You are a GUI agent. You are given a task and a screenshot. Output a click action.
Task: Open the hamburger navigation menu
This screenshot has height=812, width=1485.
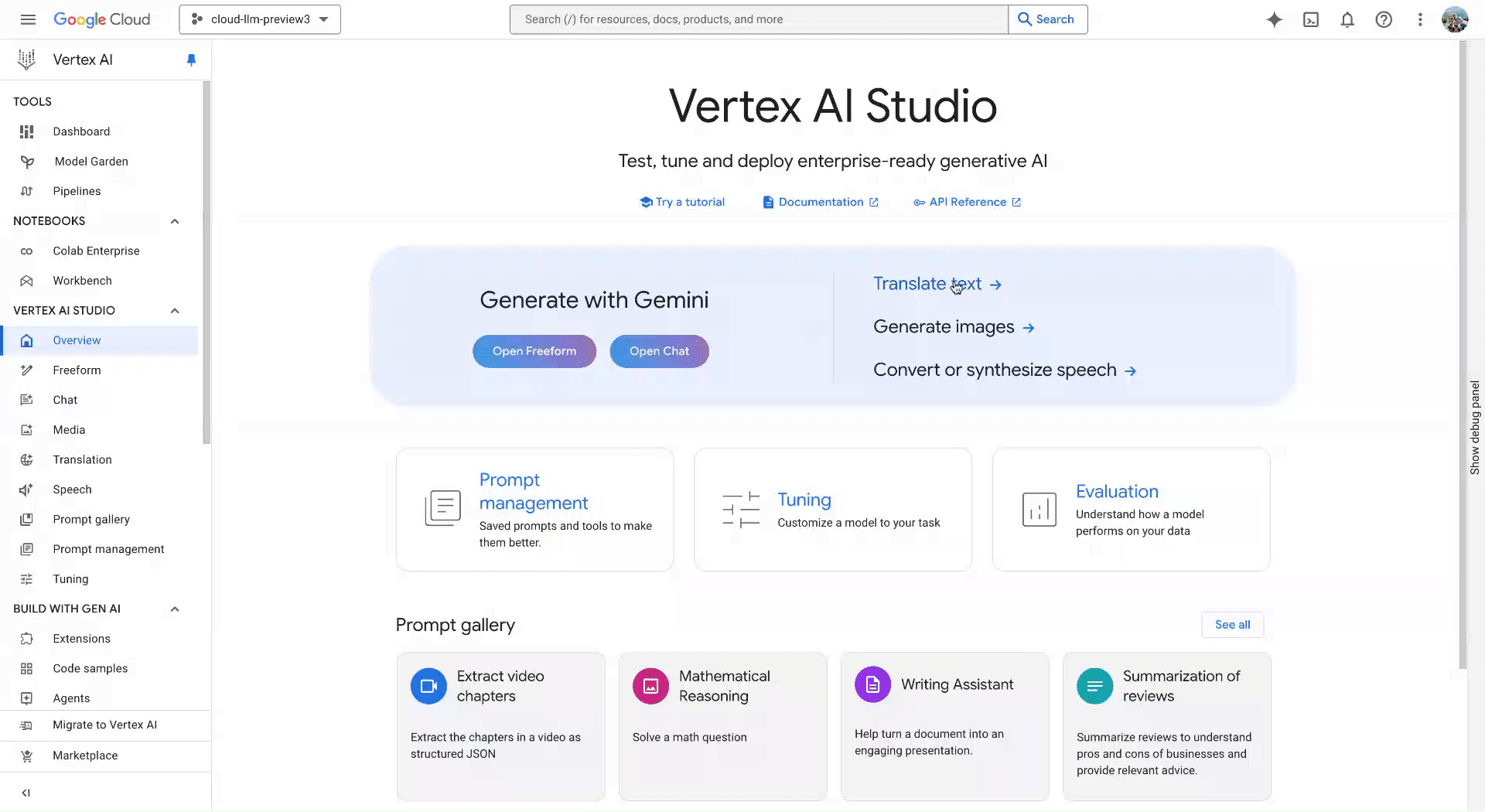(x=28, y=19)
